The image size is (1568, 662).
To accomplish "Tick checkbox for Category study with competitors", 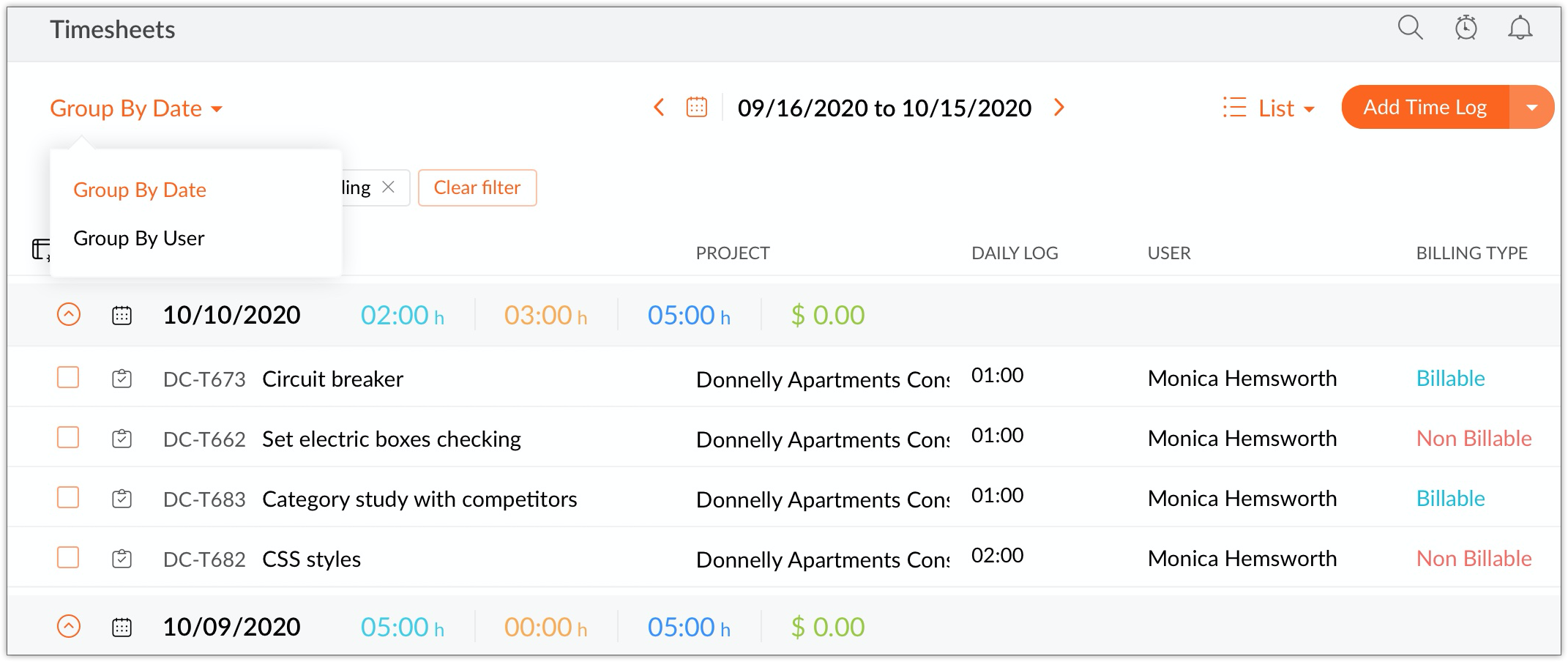I will [68, 498].
